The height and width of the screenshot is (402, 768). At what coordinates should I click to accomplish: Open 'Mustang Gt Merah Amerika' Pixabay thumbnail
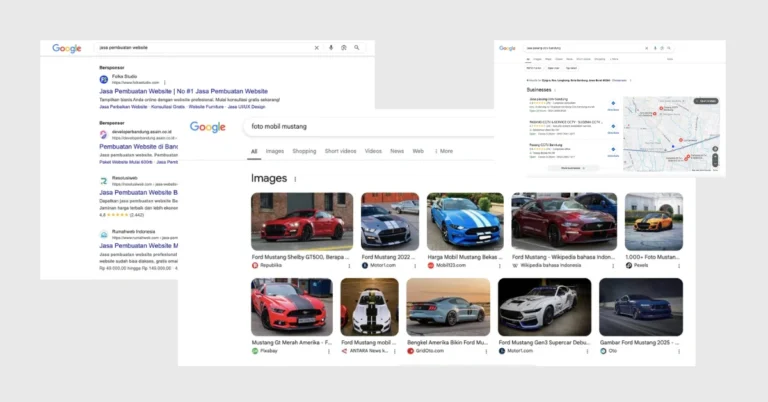291,307
